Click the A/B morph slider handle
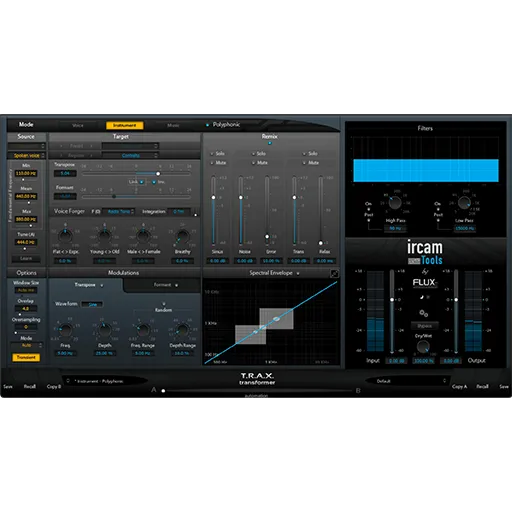Viewport: 512px width, 512px height. coord(163,391)
